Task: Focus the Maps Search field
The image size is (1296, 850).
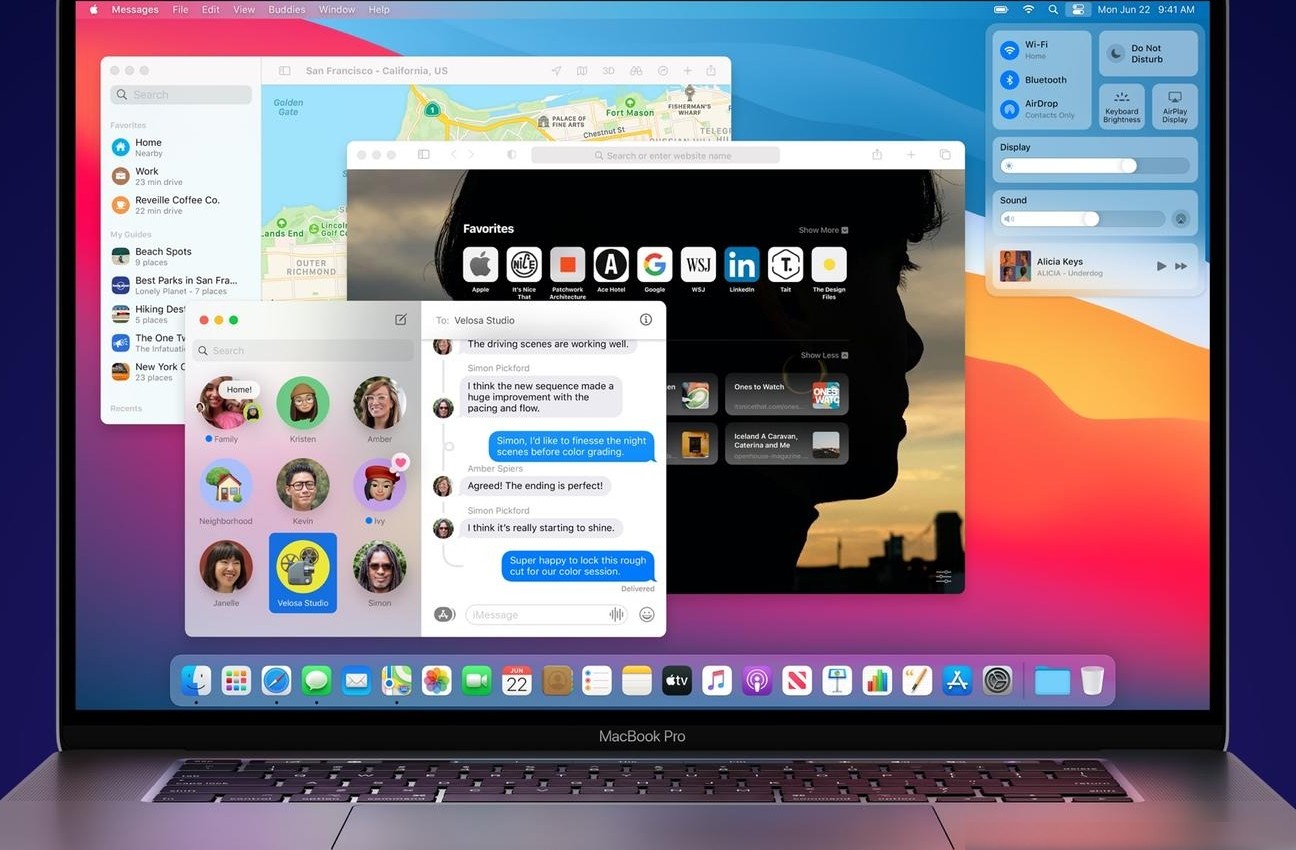Action: (x=181, y=94)
